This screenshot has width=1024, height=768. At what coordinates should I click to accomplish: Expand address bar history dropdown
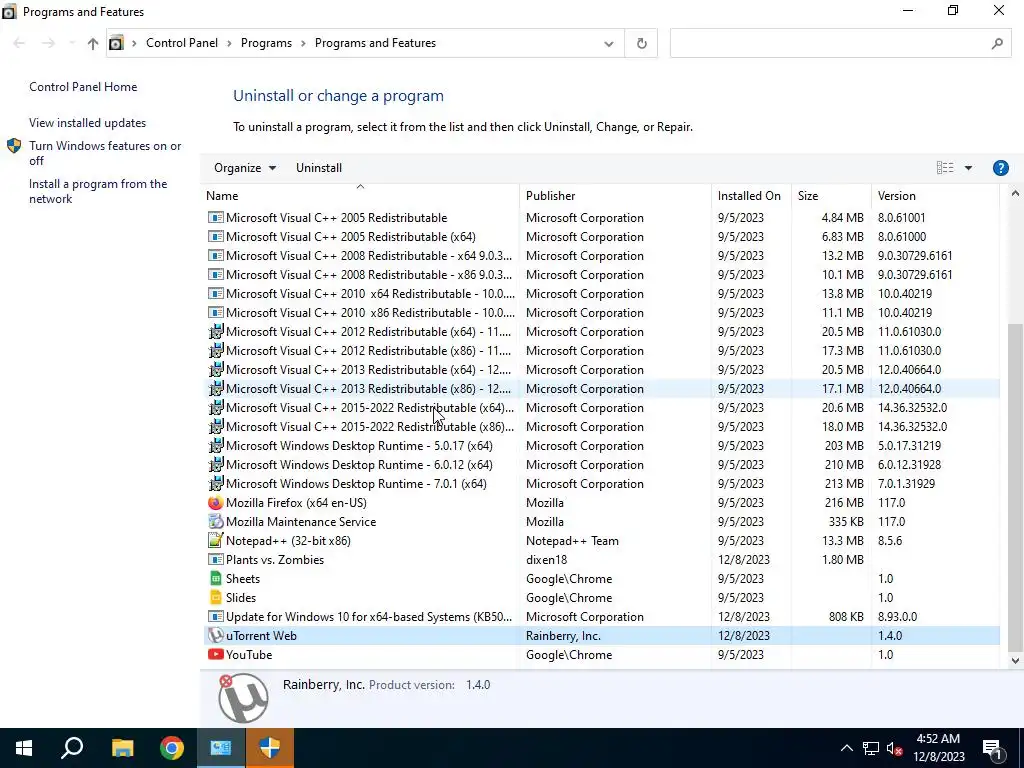pyautogui.click(x=609, y=44)
